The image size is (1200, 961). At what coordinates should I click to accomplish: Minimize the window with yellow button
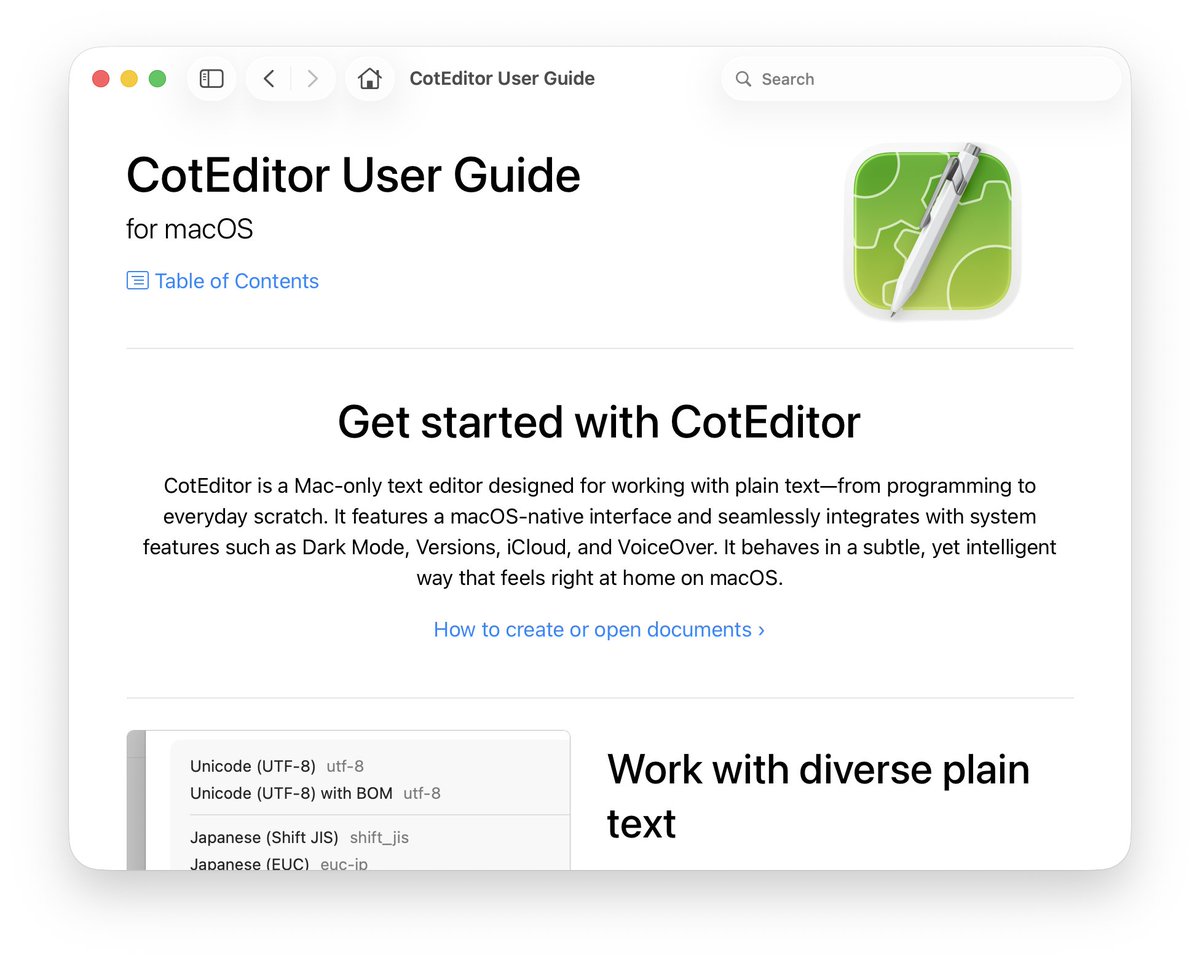click(x=129, y=79)
